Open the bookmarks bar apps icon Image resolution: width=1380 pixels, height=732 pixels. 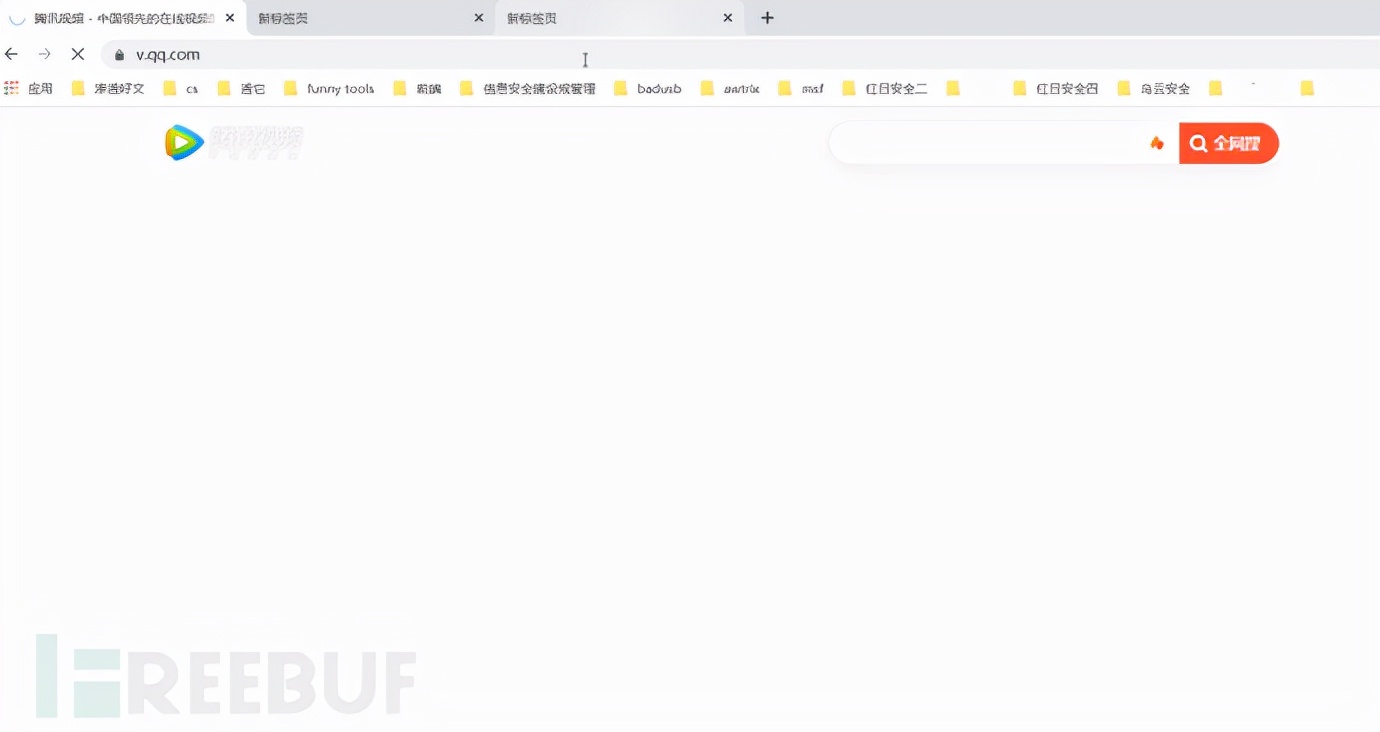pyautogui.click(x=11, y=88)
